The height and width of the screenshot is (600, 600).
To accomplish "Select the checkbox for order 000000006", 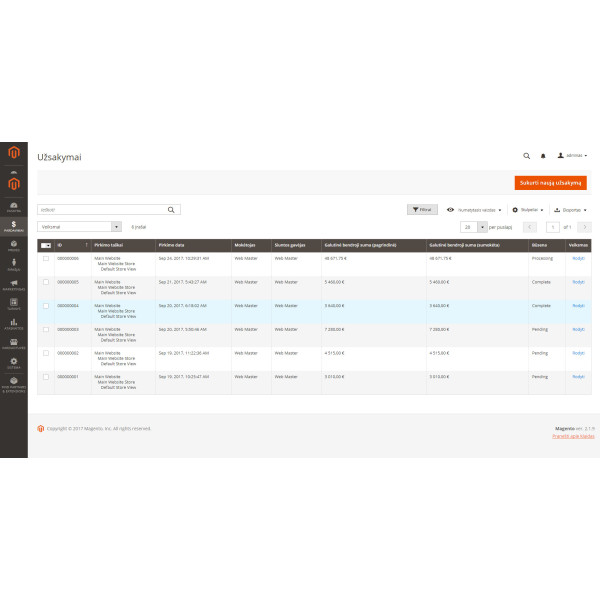I will pyautogui.click(x=46, y=258).
